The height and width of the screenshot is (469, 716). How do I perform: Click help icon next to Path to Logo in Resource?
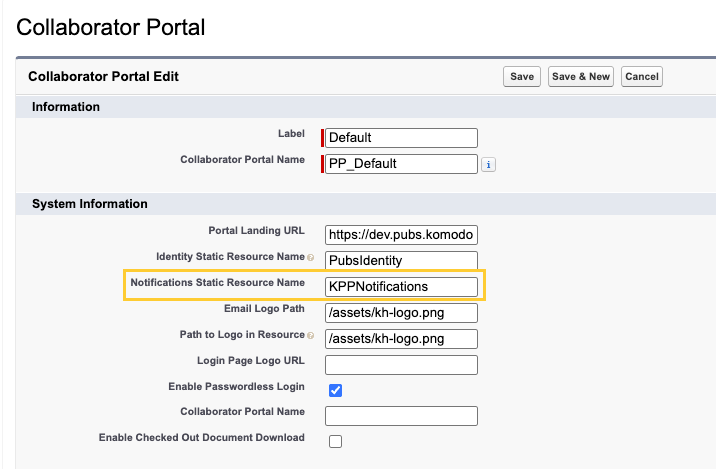(310, 336)
